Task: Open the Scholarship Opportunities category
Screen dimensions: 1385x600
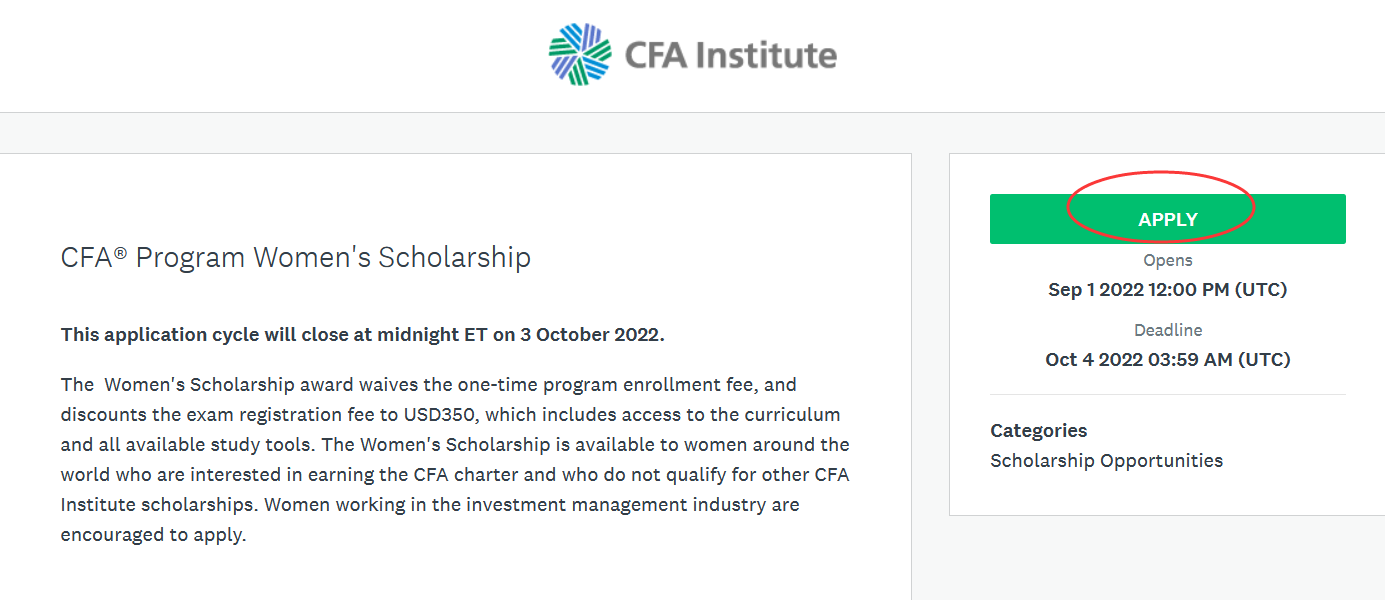Action: pyautogui.click(x=1107, y=460)
